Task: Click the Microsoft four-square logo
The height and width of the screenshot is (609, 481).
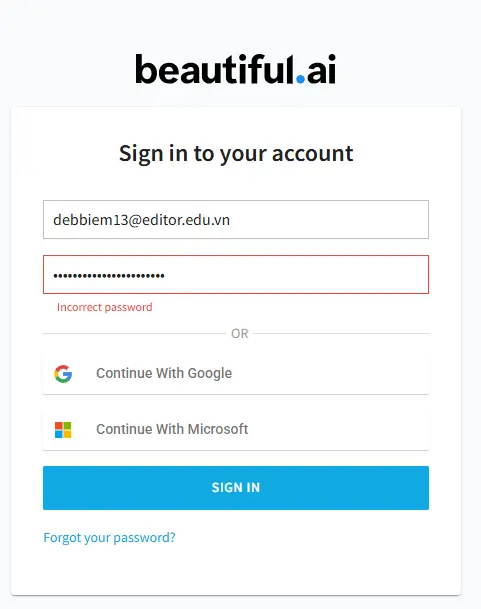Action: (63, 430)
